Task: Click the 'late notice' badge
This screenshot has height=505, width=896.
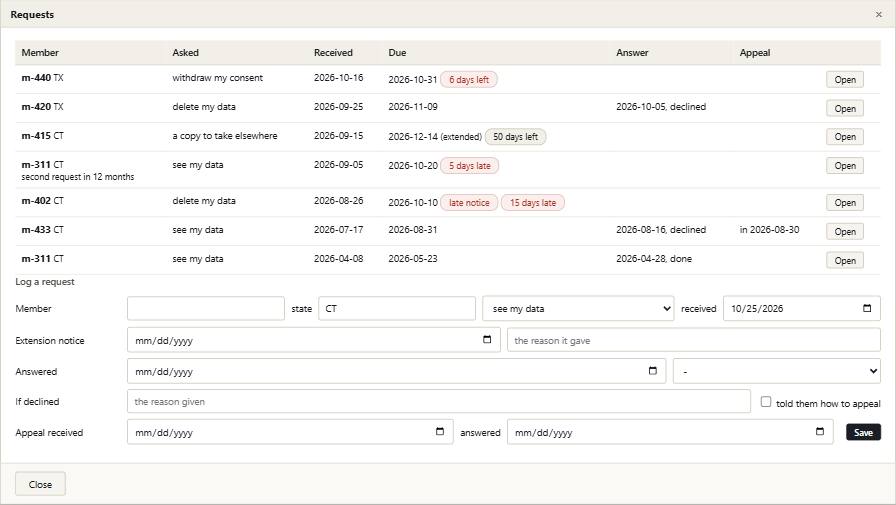Action: click(469, 203)
